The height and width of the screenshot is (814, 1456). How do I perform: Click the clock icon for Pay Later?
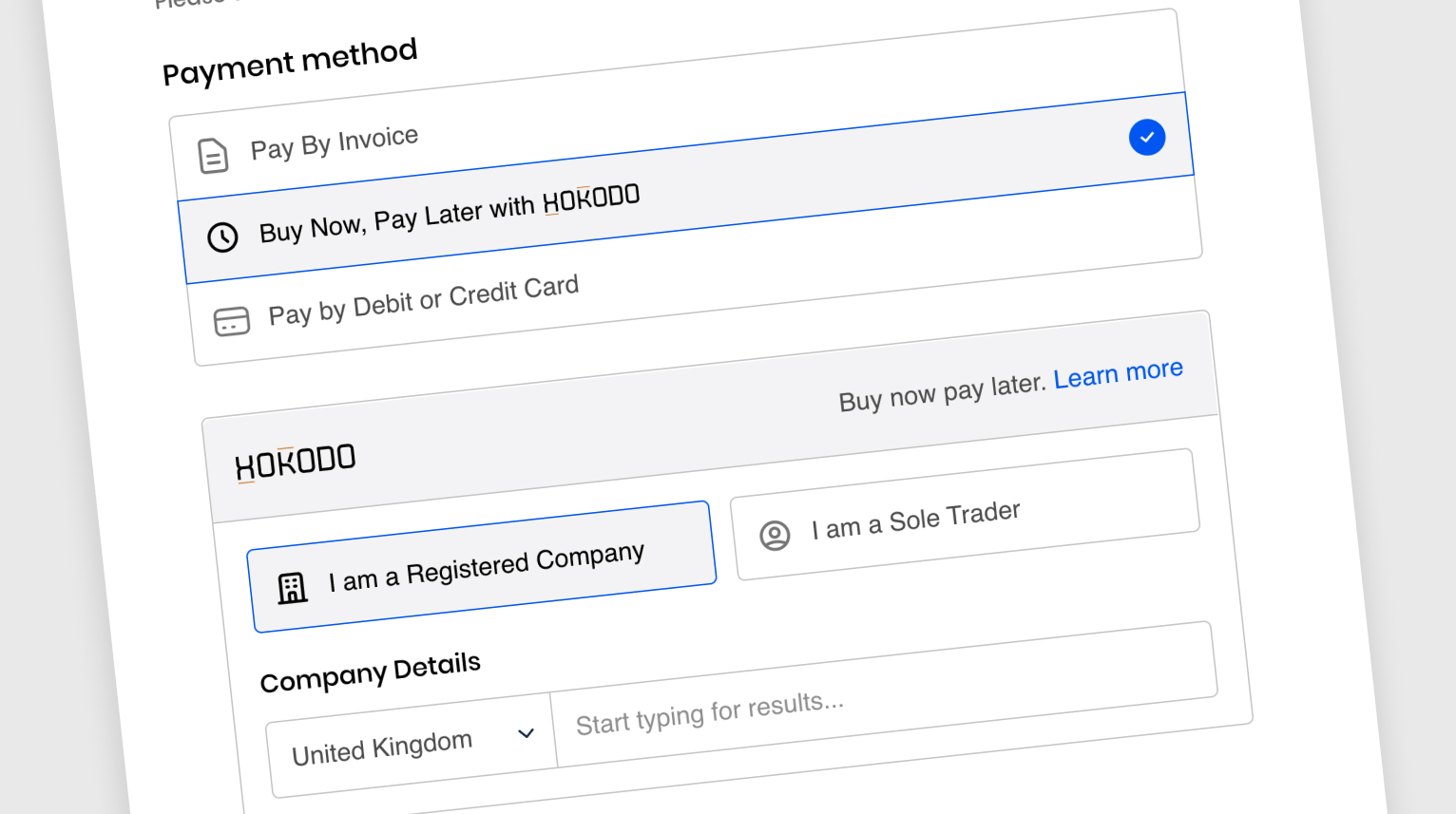(x=223, y=237)
